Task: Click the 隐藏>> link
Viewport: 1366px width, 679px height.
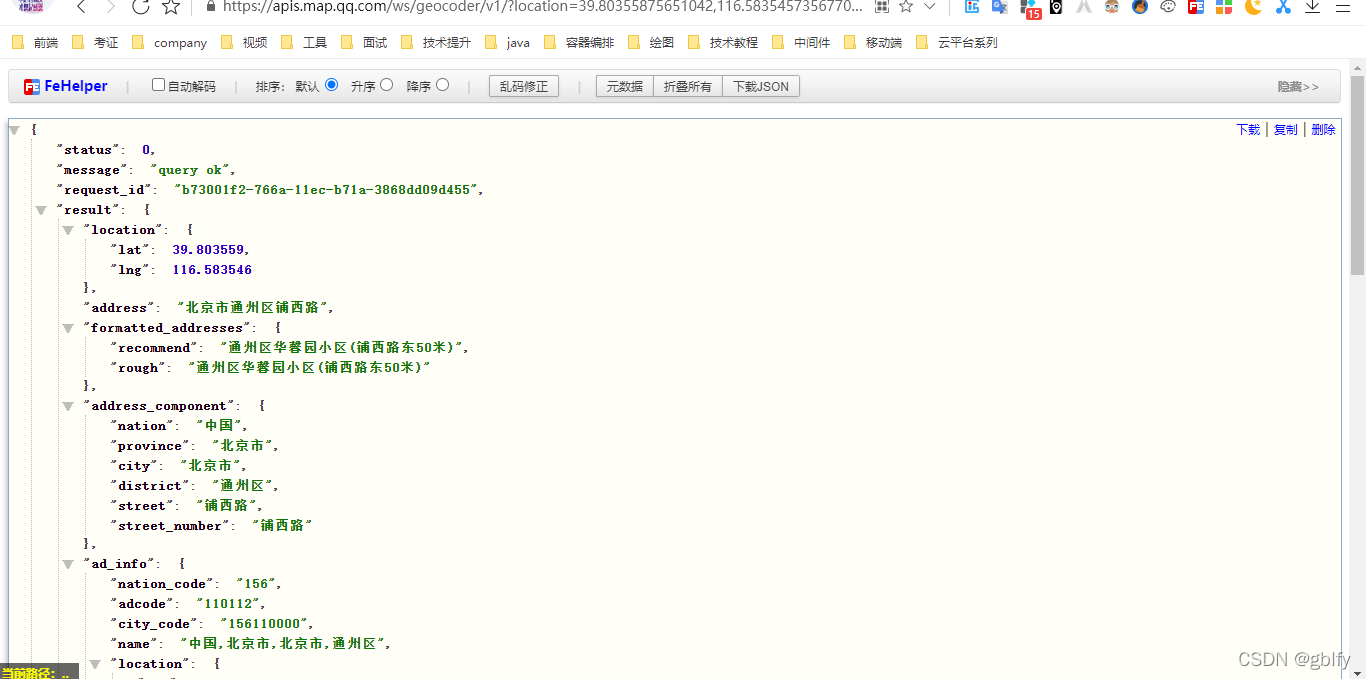Action: tap(1298, 87)
